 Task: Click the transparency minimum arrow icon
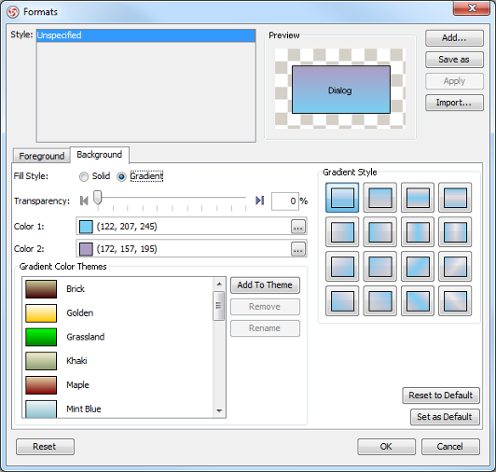(84, 201)
